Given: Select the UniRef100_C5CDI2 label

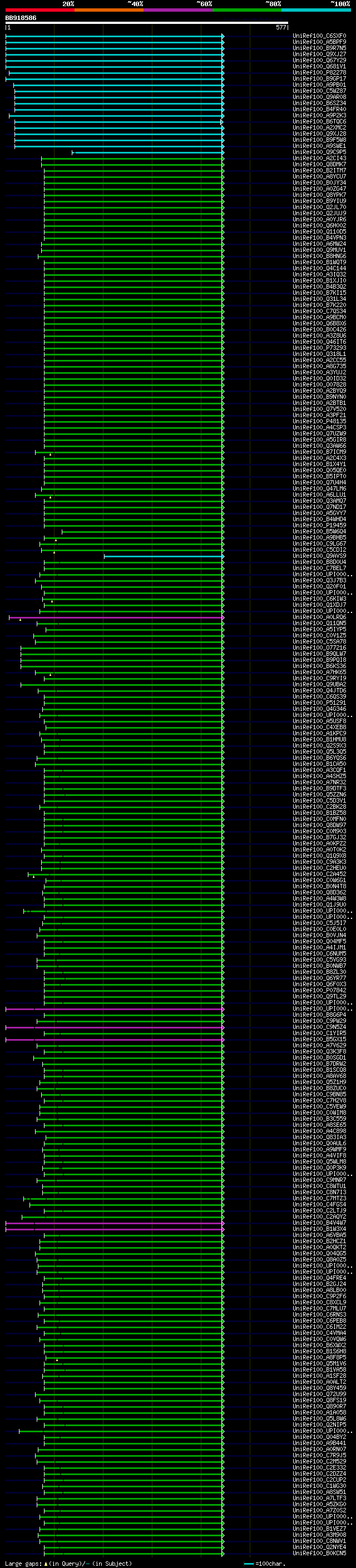Looking at the screenshot, I should (319, 550).
